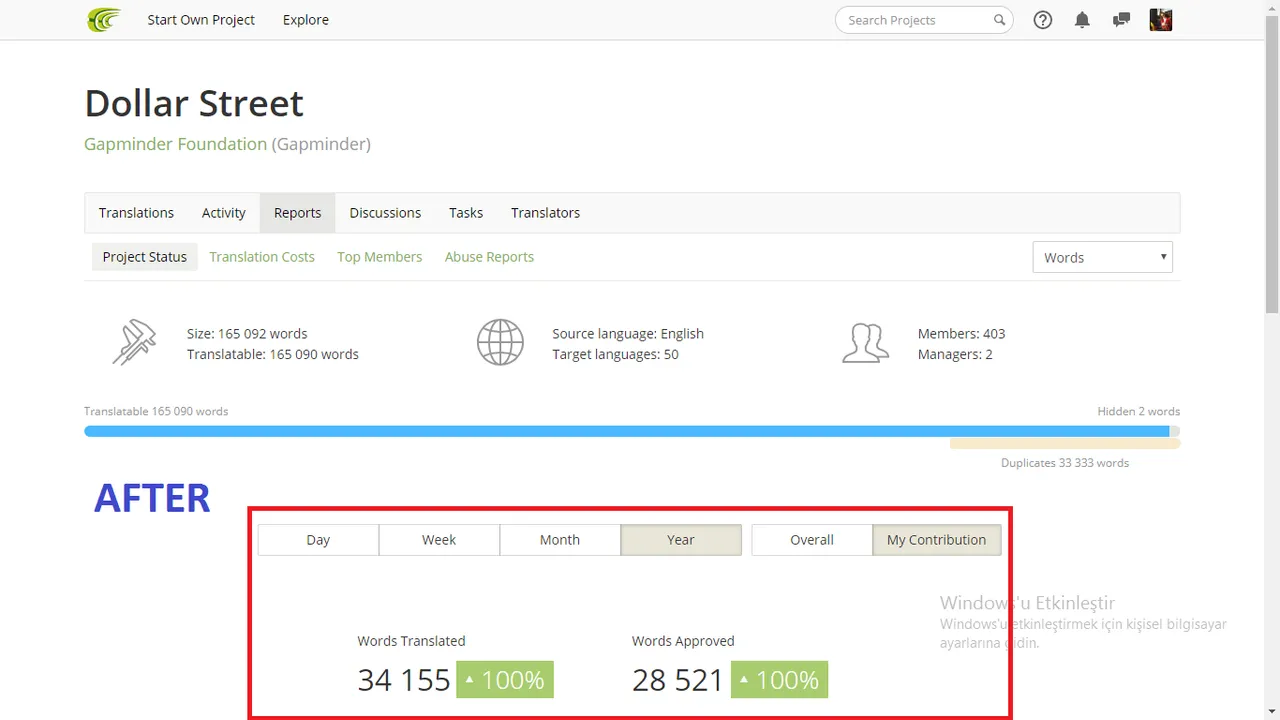Select Project Status sub-tab
Image resolution: width=1280 pixels, height=720 pixels.
145,257
